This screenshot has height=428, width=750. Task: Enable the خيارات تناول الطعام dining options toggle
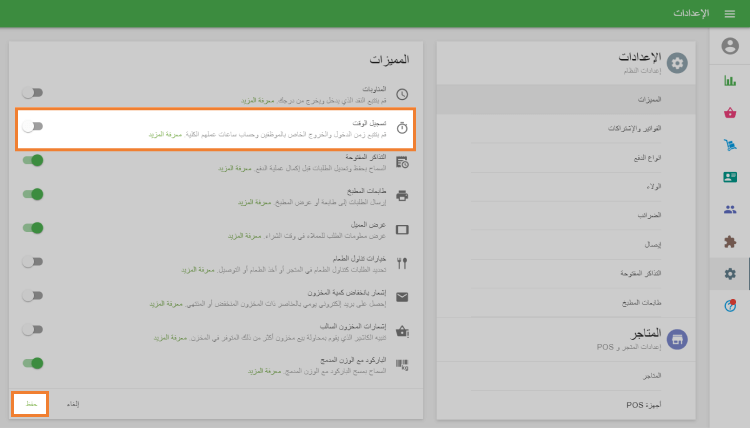click(x=33, y=262)
